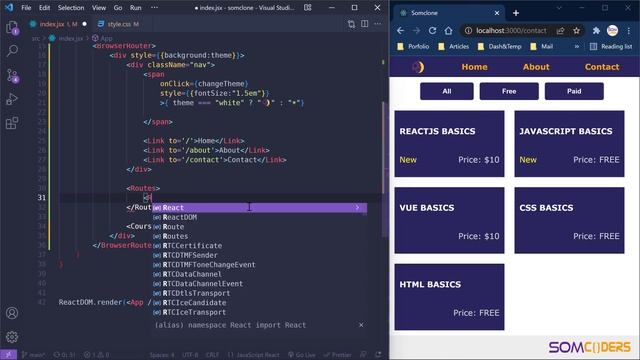
Task: Go back in Chrome browser
Action: tap(400, 31)
